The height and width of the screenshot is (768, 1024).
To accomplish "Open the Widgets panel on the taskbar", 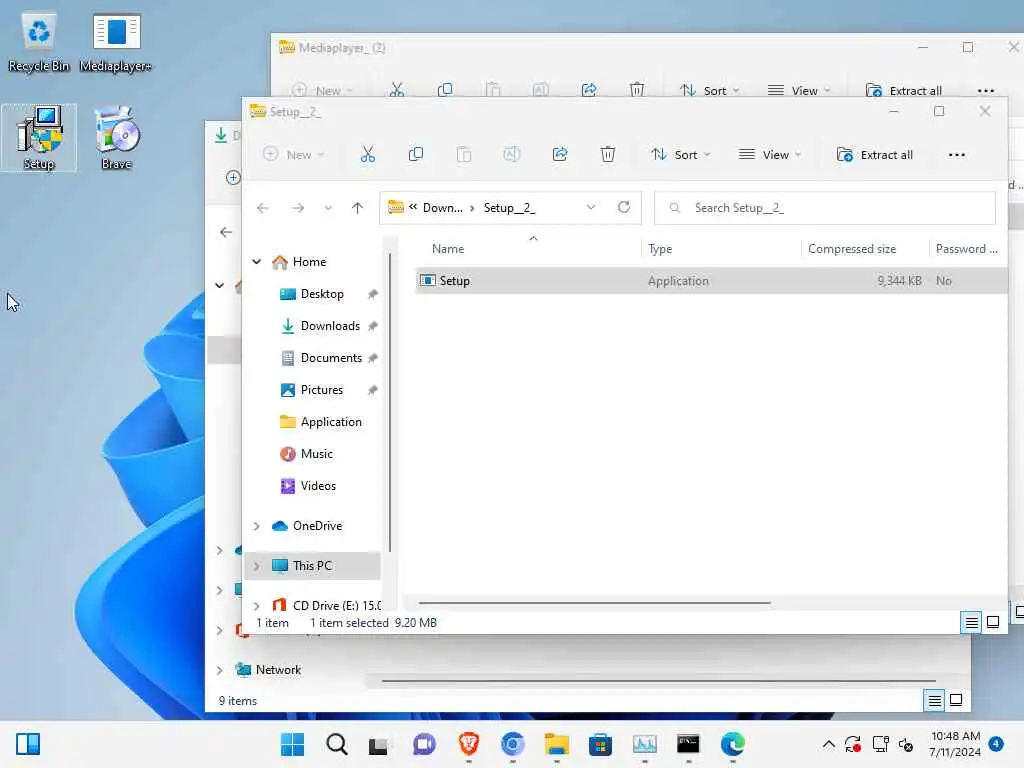I will tap(28, 744).
